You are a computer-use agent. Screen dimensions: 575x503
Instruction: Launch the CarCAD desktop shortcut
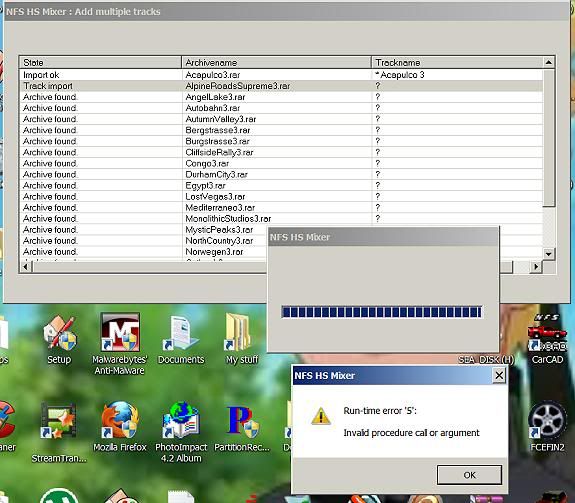[547, 339]
